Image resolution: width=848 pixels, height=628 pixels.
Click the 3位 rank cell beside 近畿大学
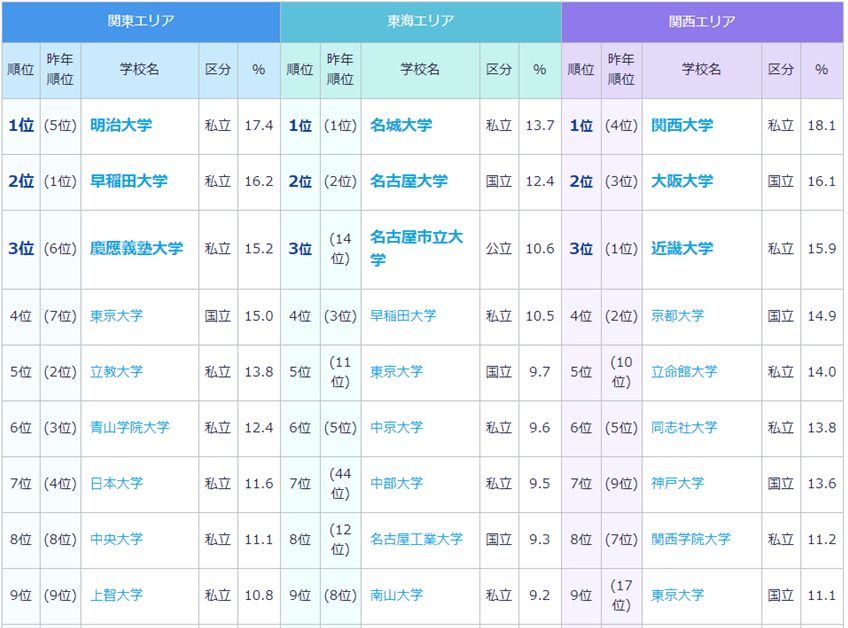pyautogui.click(x=581, y=248)
